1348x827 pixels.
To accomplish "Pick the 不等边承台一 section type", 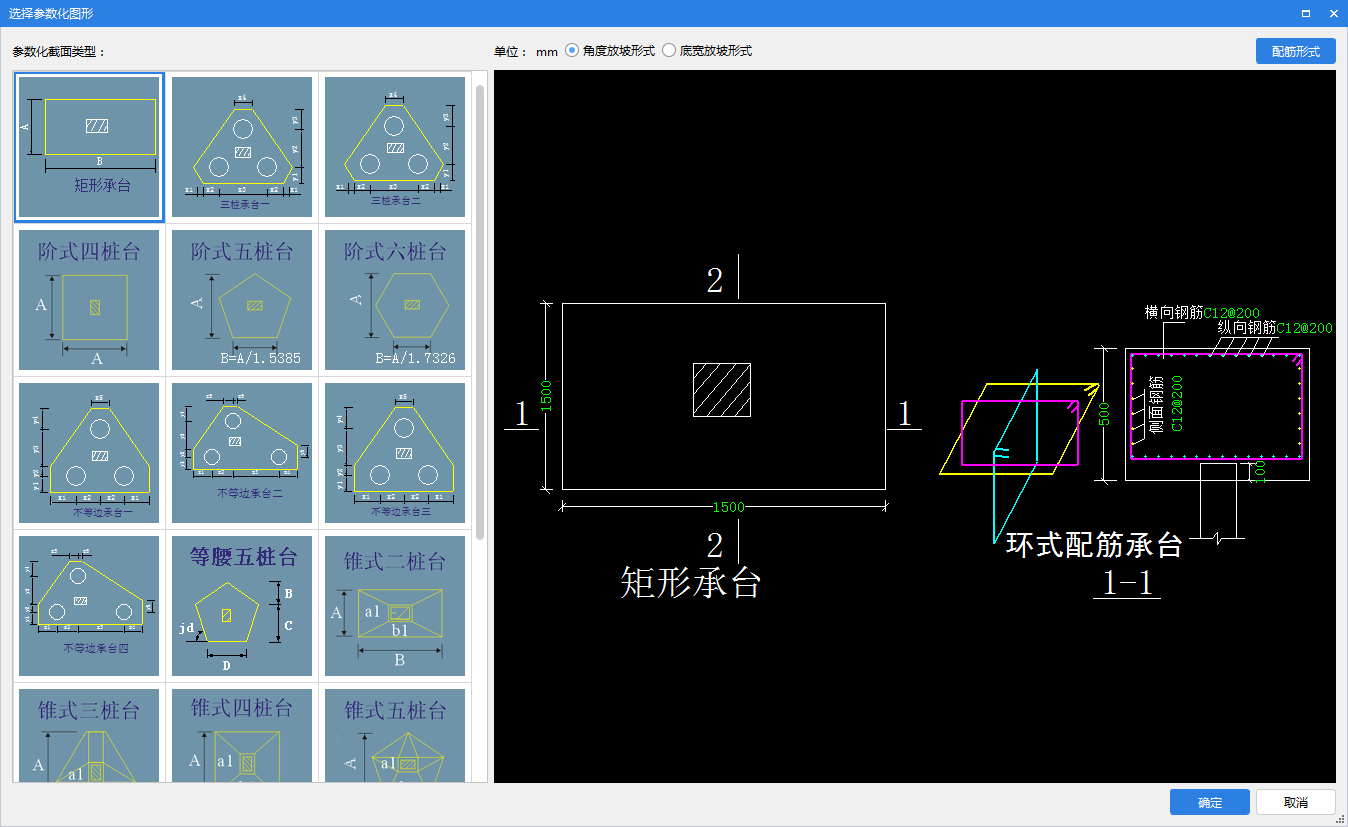I will point(89,453).
